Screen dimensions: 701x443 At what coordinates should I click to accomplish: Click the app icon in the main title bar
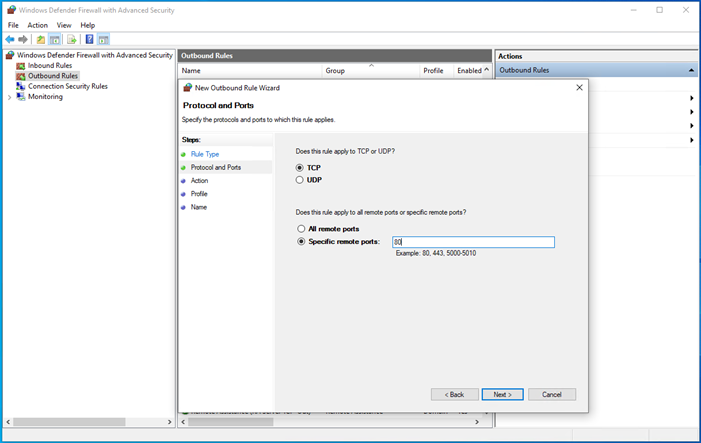click(12, 10)
